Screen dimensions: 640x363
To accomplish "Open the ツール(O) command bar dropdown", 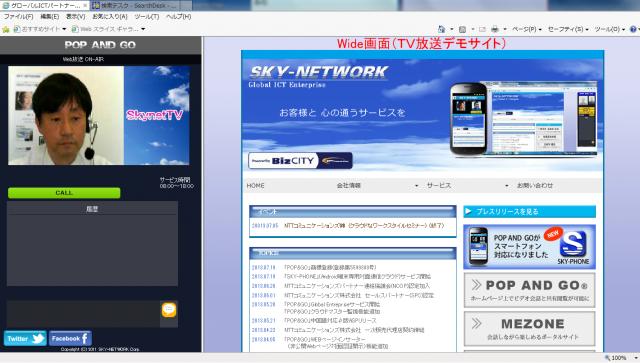I will point(609,29).
